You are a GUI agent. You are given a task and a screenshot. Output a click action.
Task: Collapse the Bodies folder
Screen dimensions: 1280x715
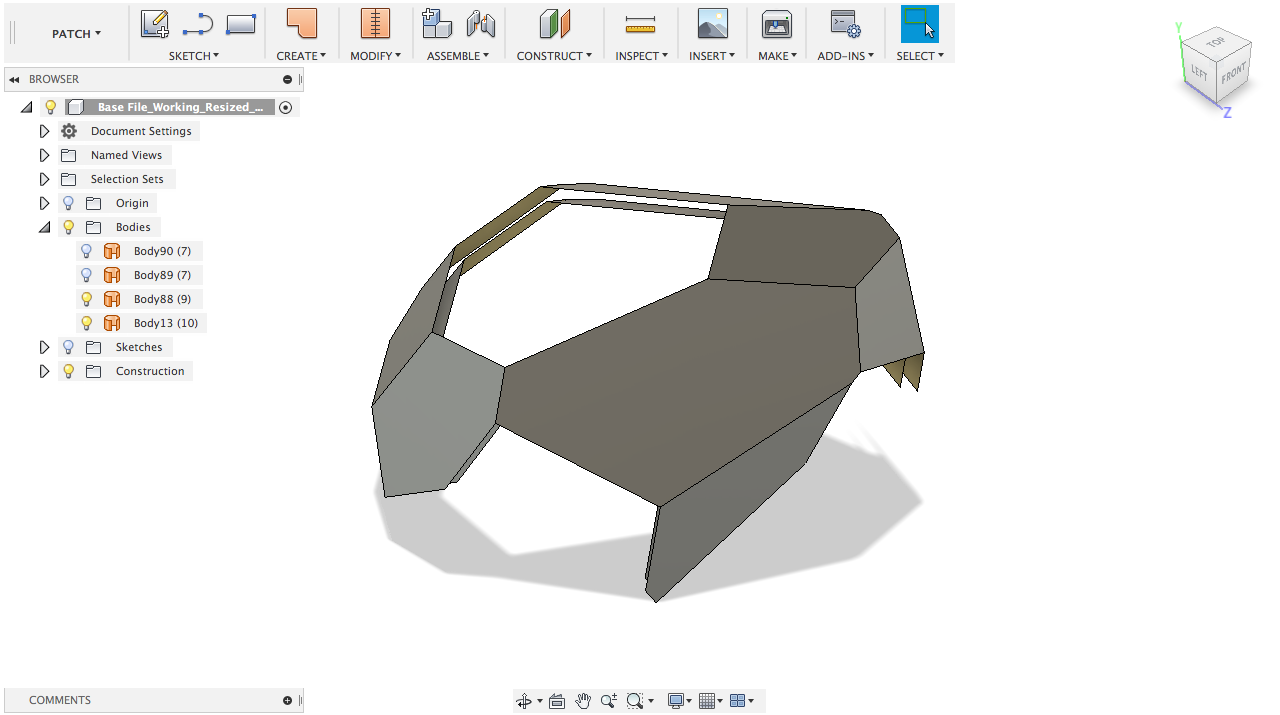44,227
